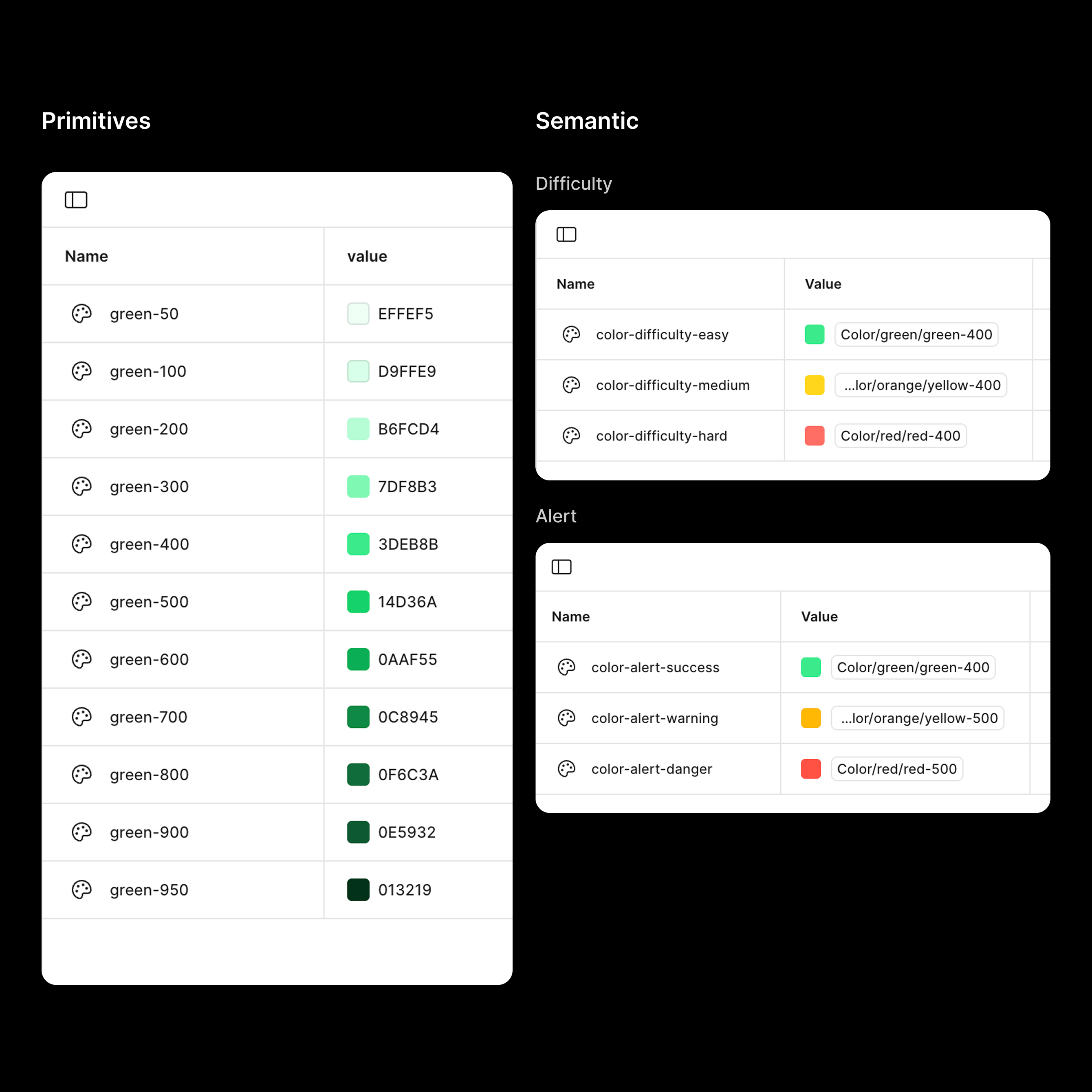
Task: Click the Color/red/red-500 alias chip
Action: pos(896,769)
